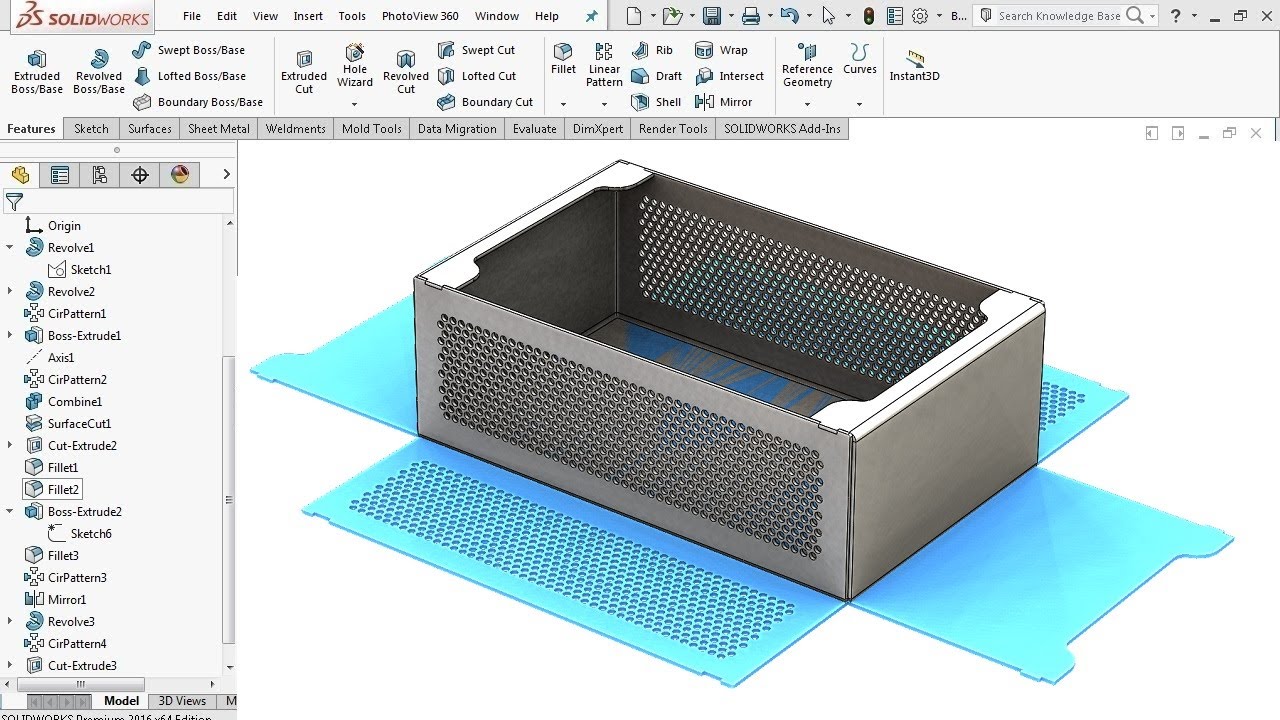Collapse the Revolve1 feature node
Viewport: 1280px width, 720px height.
tap(10, 247)
